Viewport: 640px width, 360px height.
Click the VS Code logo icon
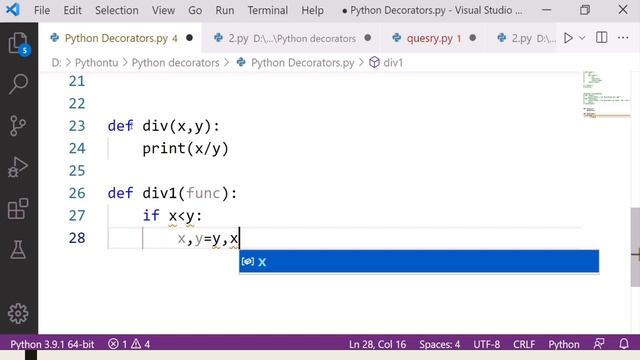click(x=13, y=10)
